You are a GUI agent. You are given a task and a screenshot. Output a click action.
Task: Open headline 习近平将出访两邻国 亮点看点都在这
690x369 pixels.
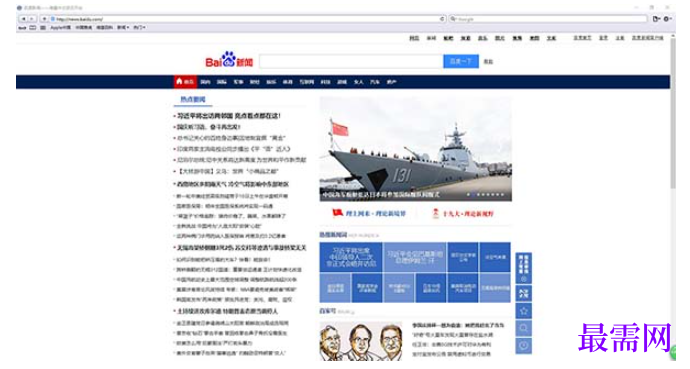[228, 116]
